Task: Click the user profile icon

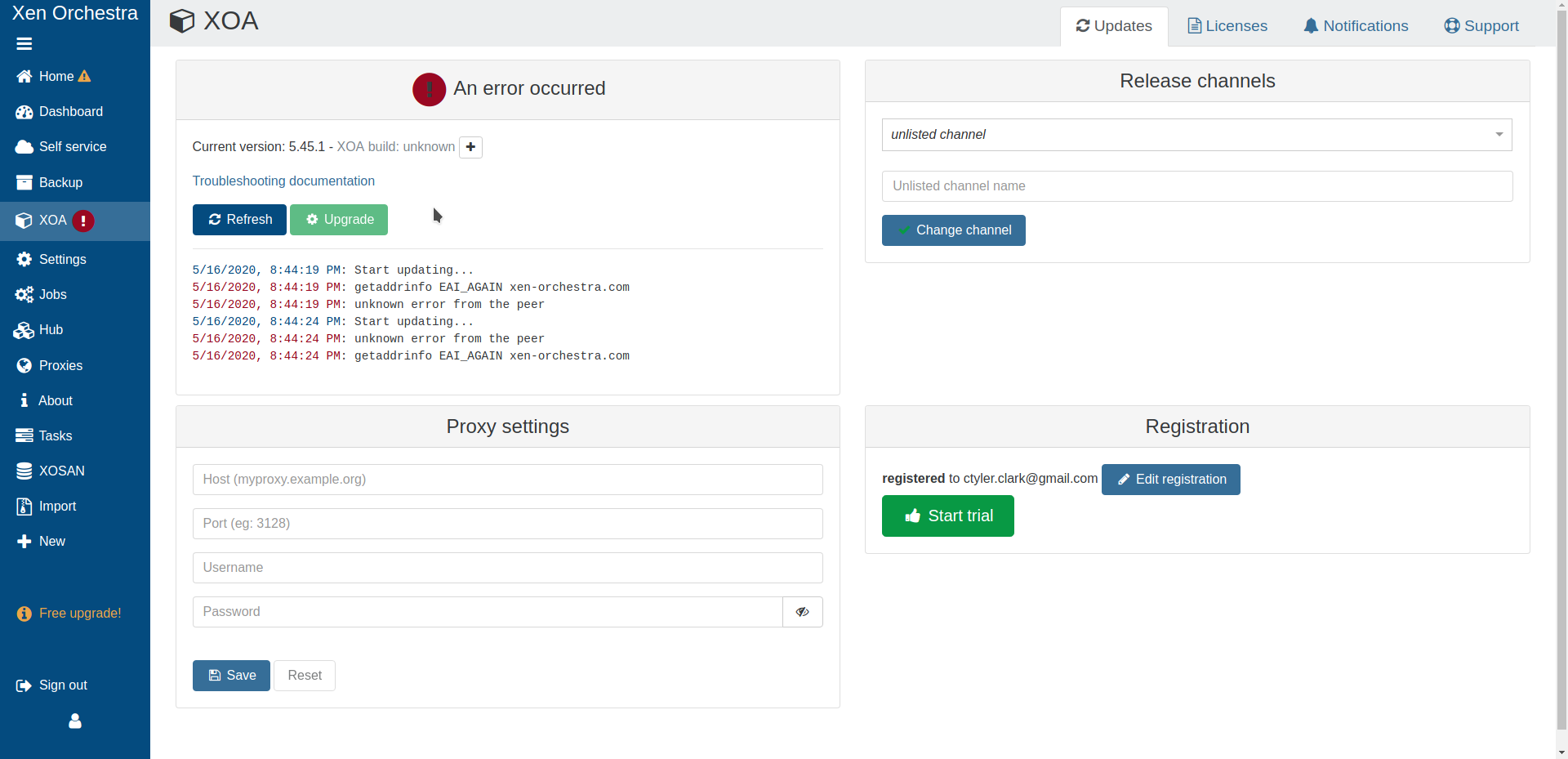Action: [75, 721]
